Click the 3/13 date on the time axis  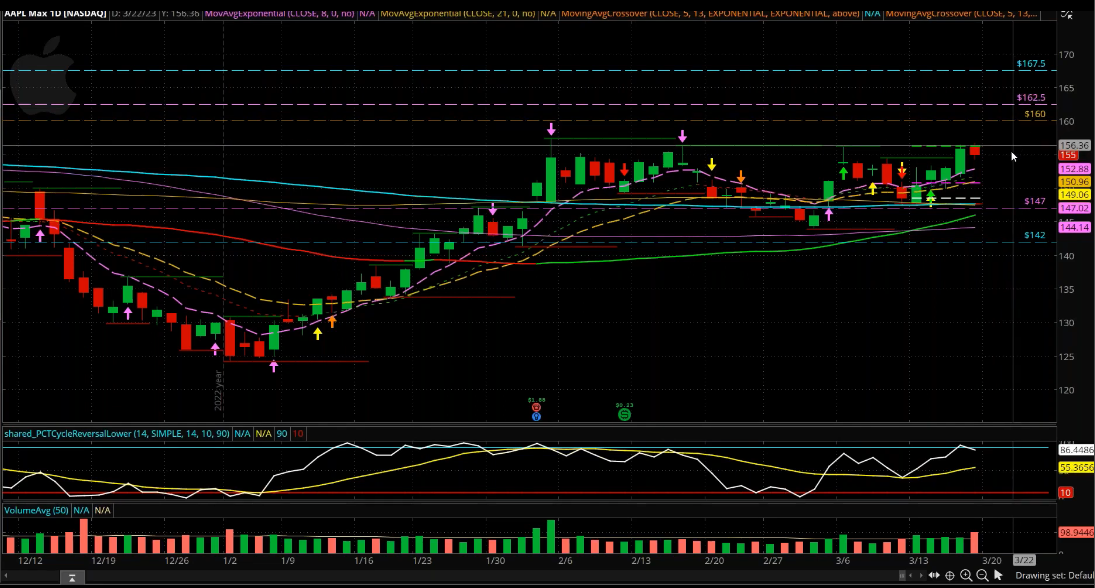918,561
